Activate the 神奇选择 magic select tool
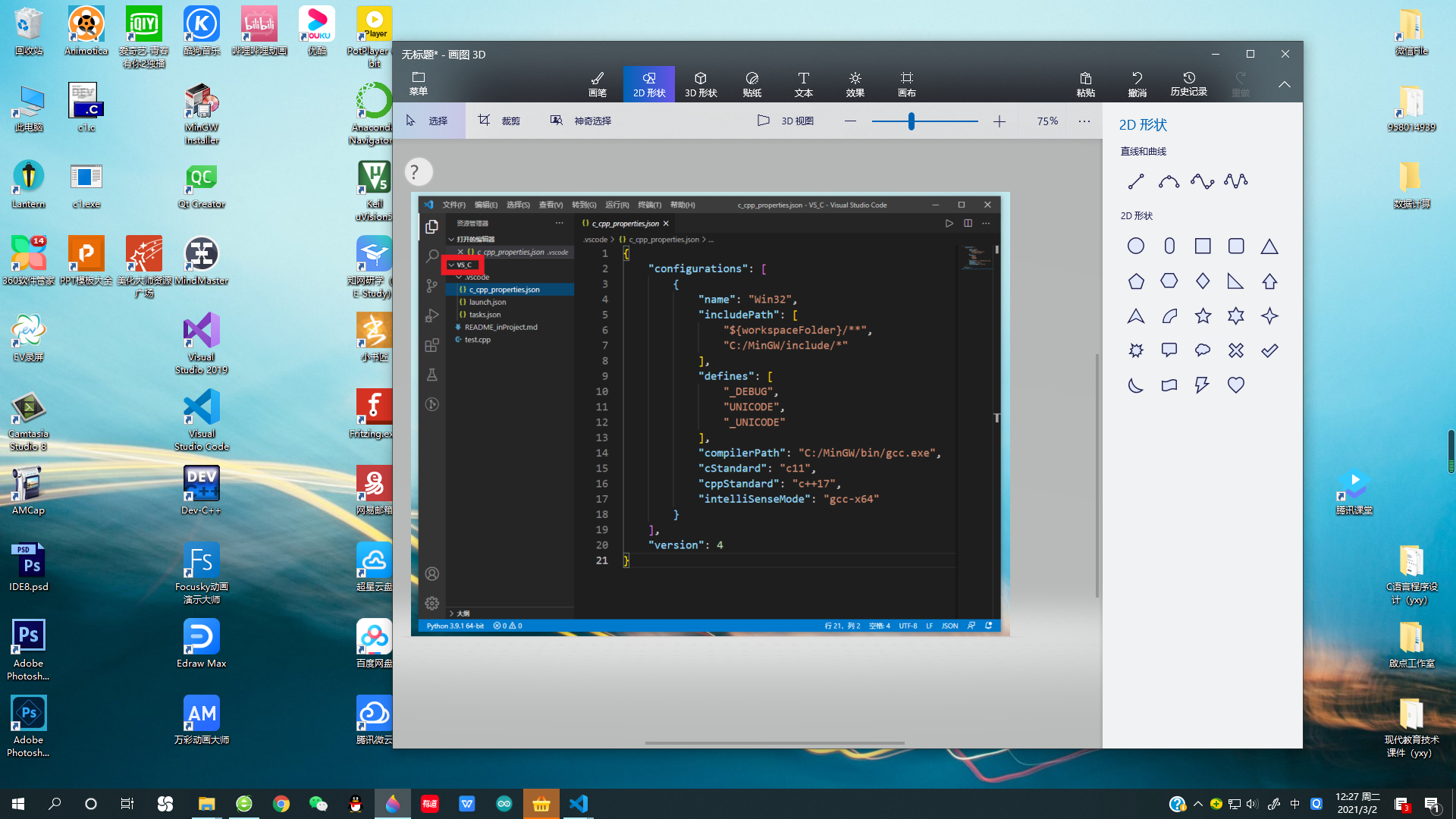This screenshot has height=819, width=1456. pos(581,121)
